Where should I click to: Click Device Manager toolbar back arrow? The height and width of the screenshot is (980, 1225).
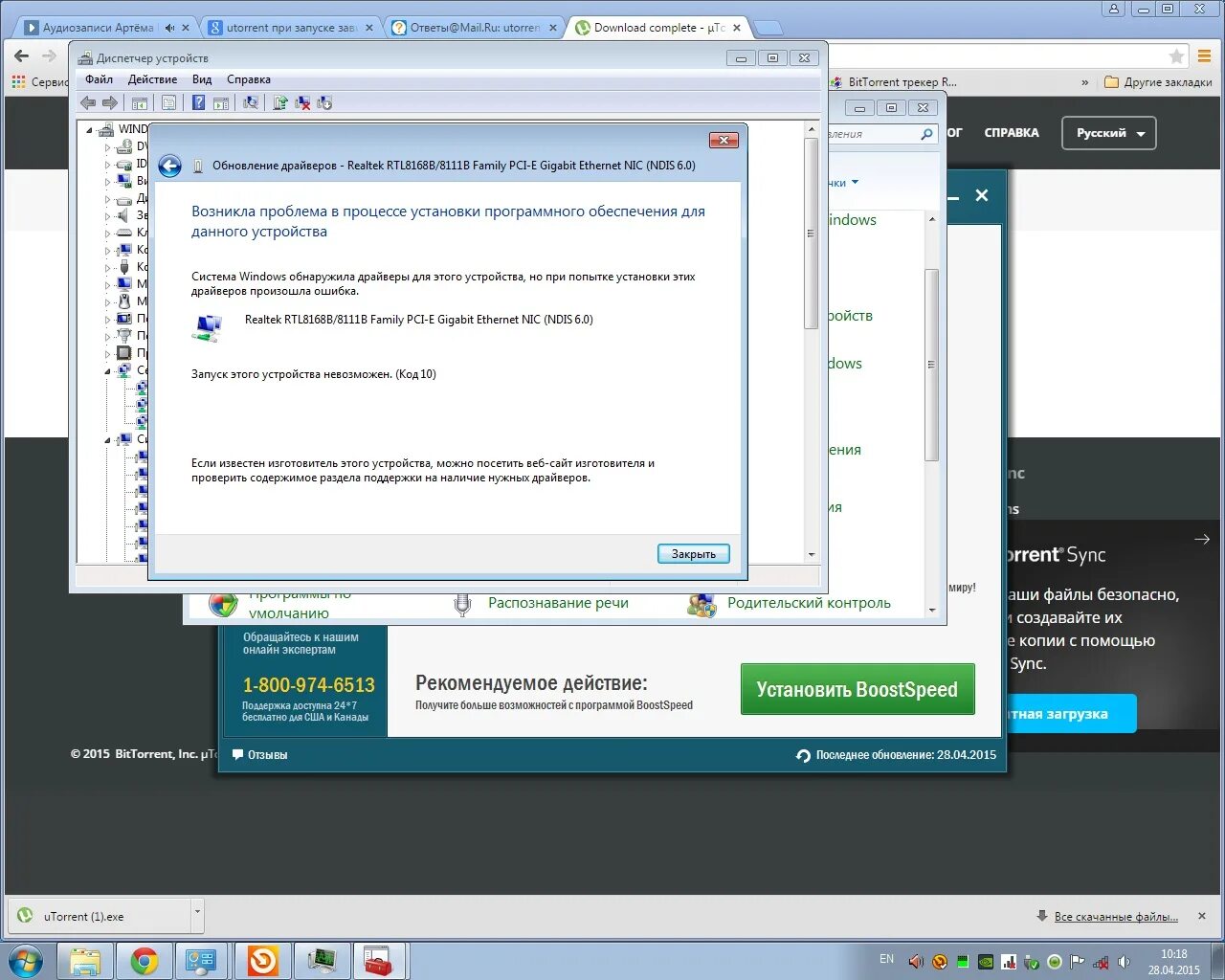point(88,102)
